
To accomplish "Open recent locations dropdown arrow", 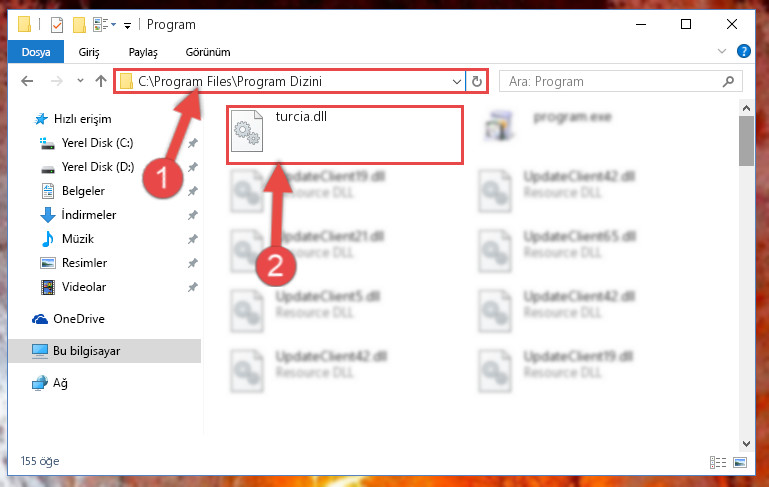I will 80,81.
